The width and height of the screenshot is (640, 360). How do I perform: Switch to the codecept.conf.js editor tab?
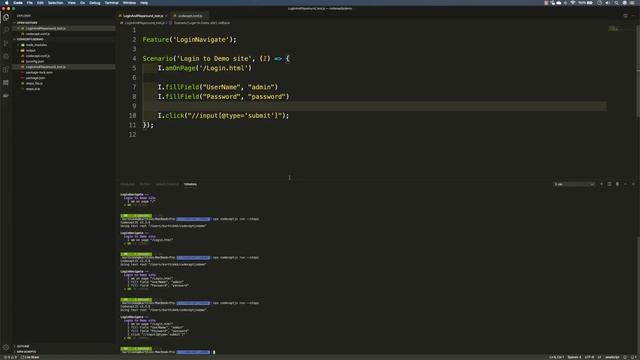pos(190,16)
